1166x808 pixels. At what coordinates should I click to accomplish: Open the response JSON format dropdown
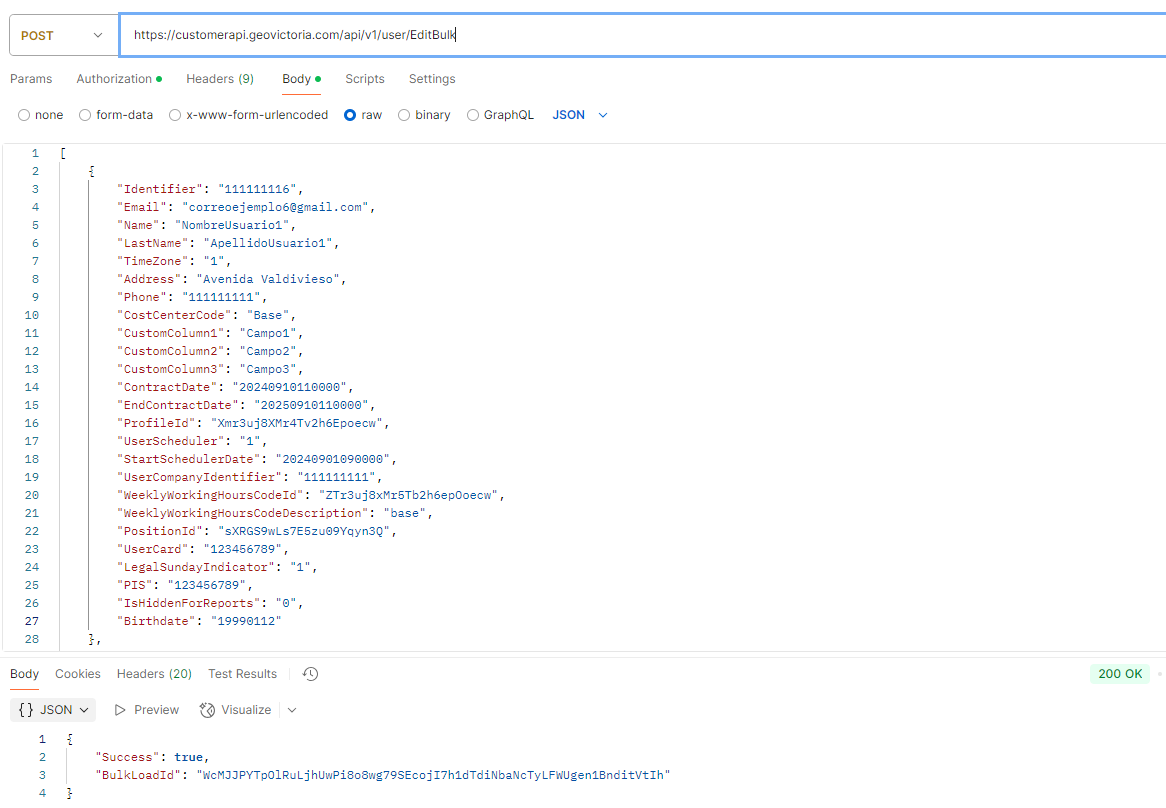(55, 710)
